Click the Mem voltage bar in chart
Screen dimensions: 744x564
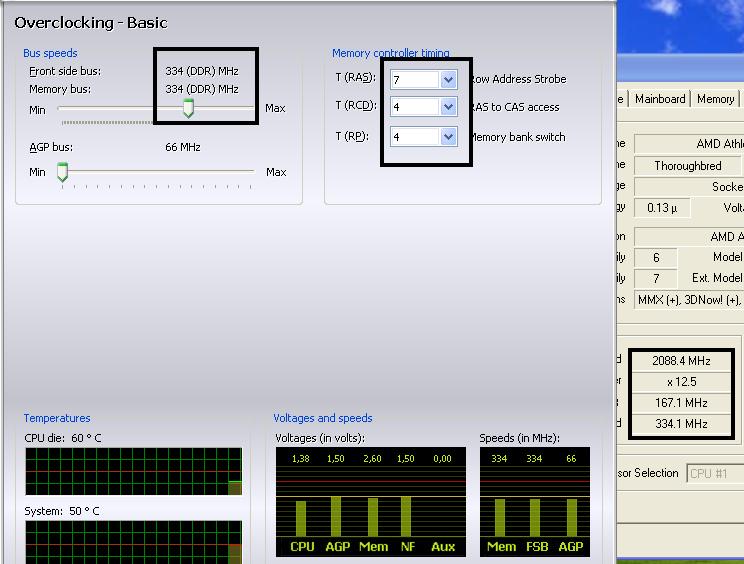pos(371,517)
